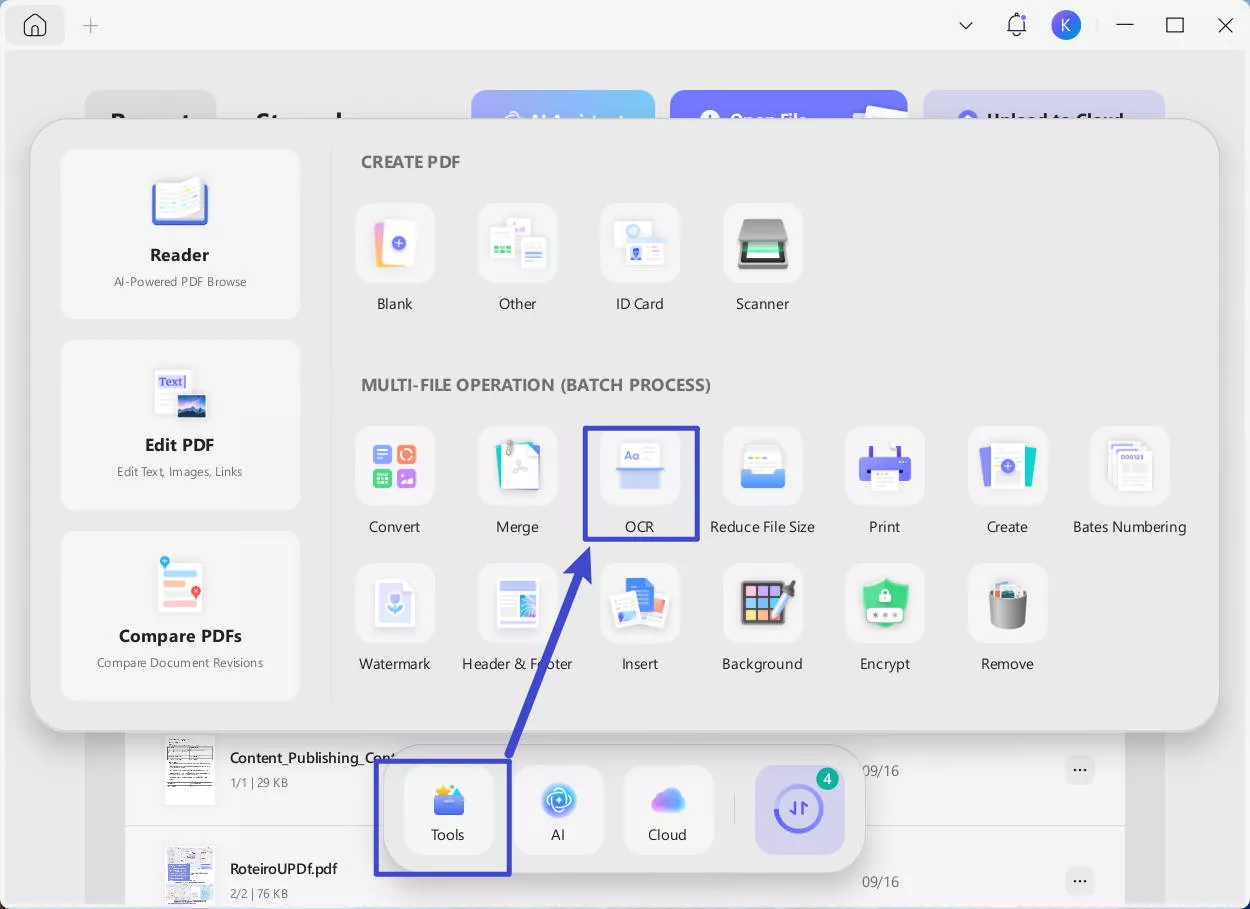
Task: Switch to the Cloud tab
Action: click(x=667, y=811)
